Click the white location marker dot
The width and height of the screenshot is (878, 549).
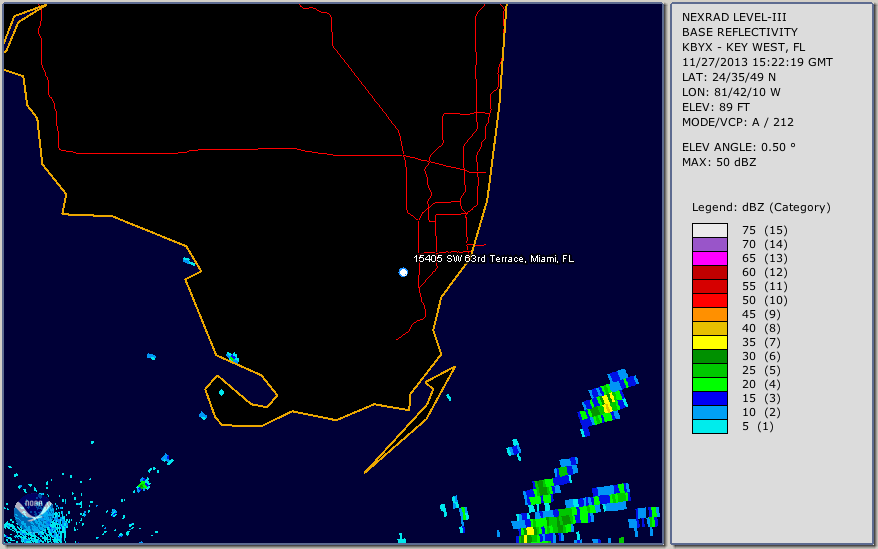pos(403,272)
